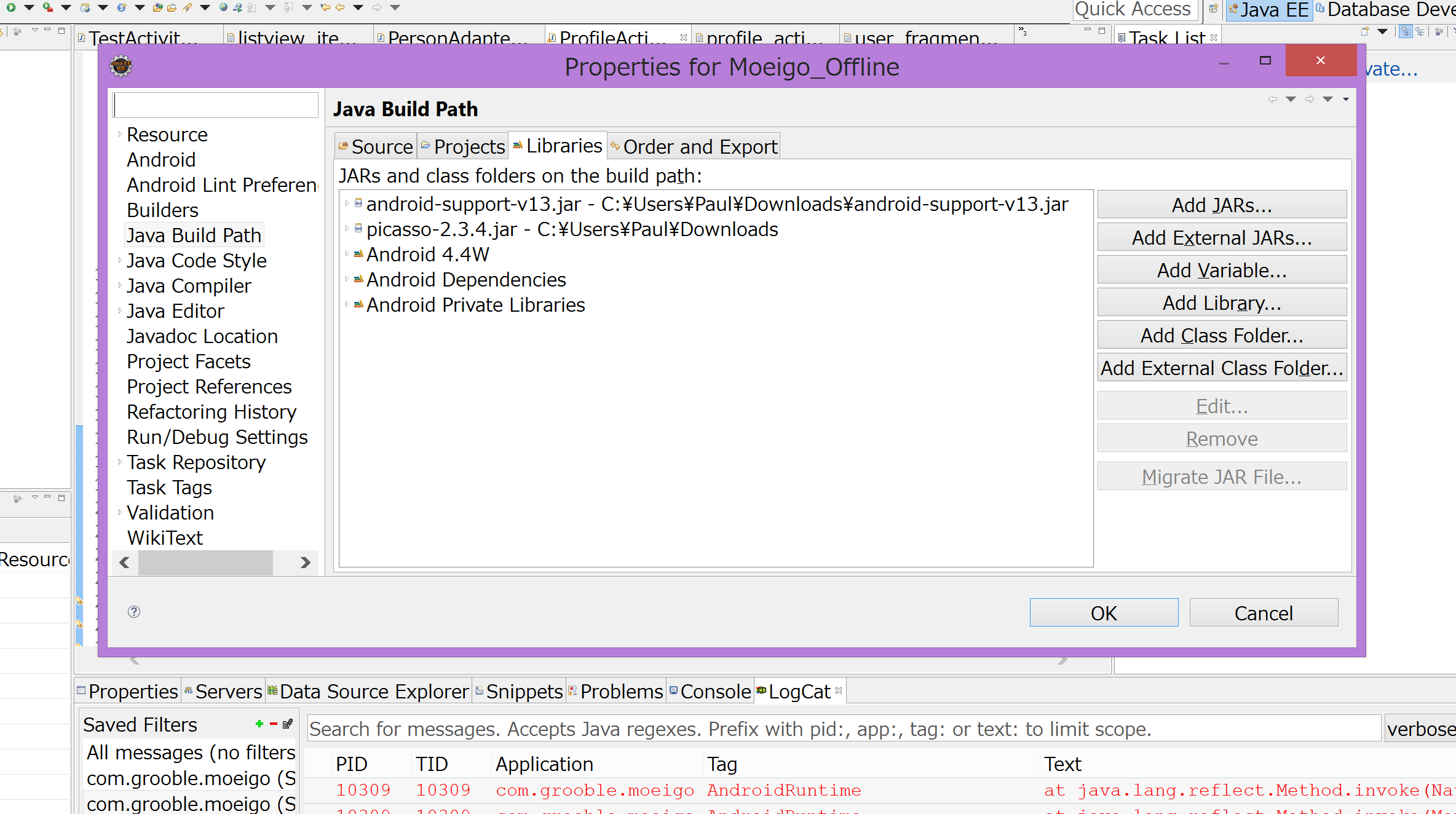The image size is (1456, 814).
Task: Switch to Order and Export tab
Action: [694, 146]
